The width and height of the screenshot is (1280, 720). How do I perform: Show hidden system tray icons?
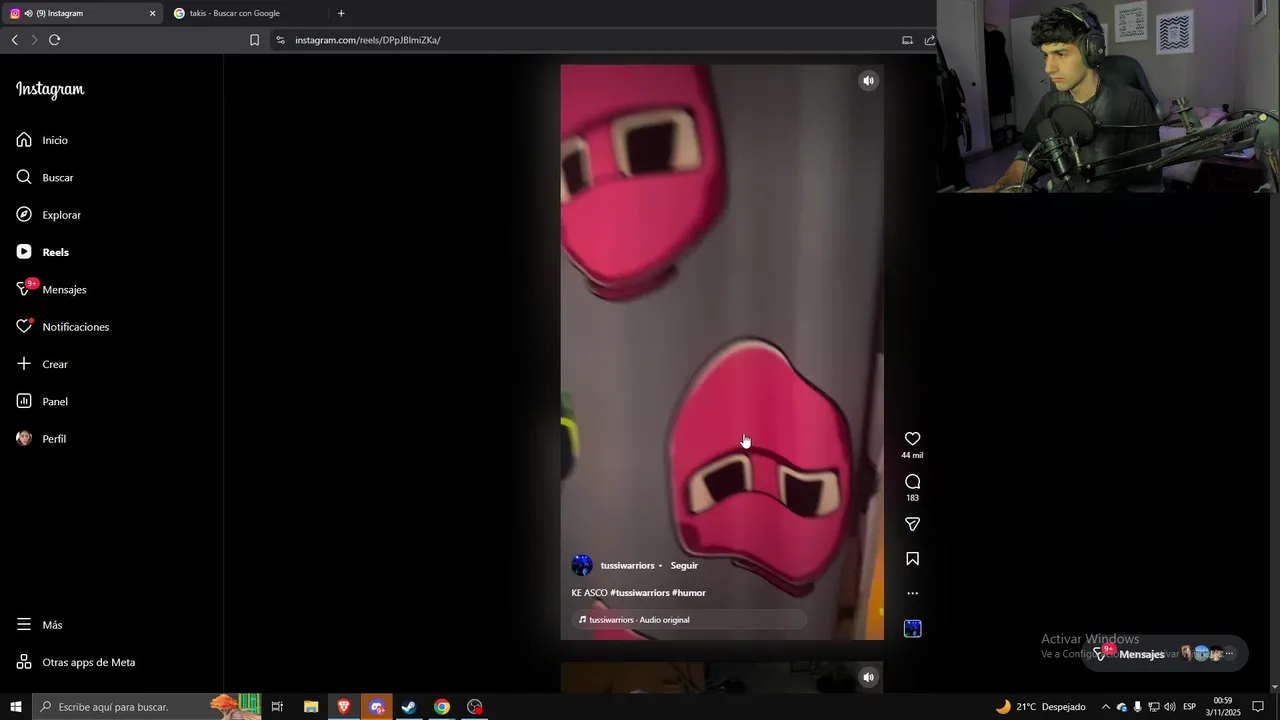coord(1105,707)
